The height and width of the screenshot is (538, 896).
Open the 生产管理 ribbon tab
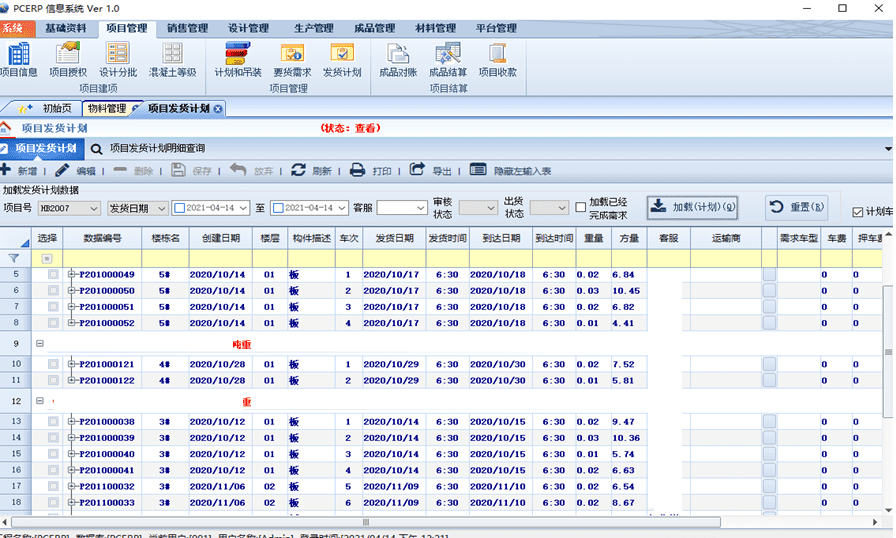(314, 28)
